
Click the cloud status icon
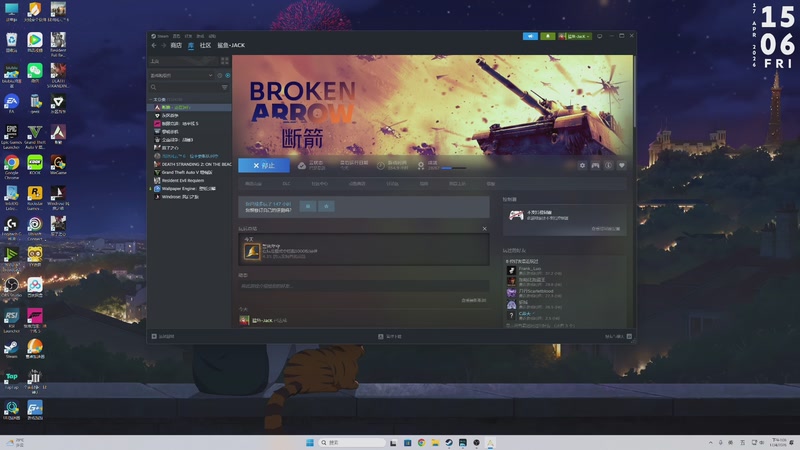[302, 165]
